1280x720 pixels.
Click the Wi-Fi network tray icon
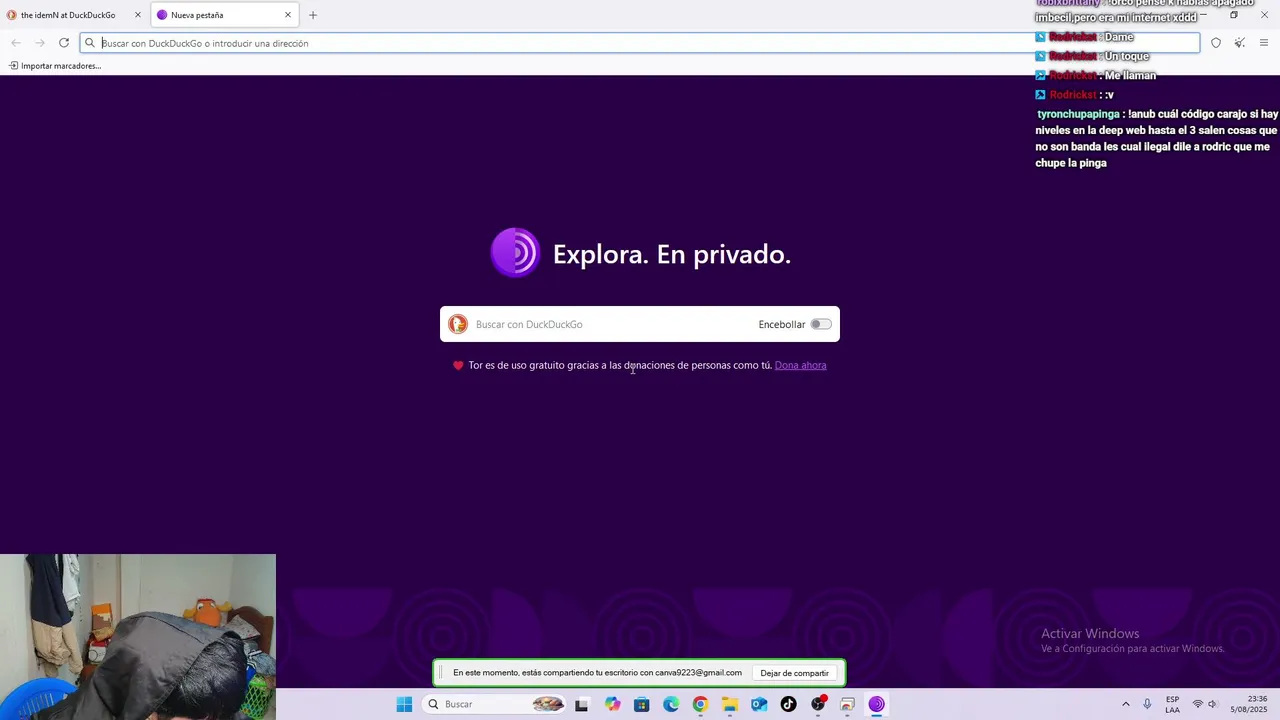[x=1197, y=704]
